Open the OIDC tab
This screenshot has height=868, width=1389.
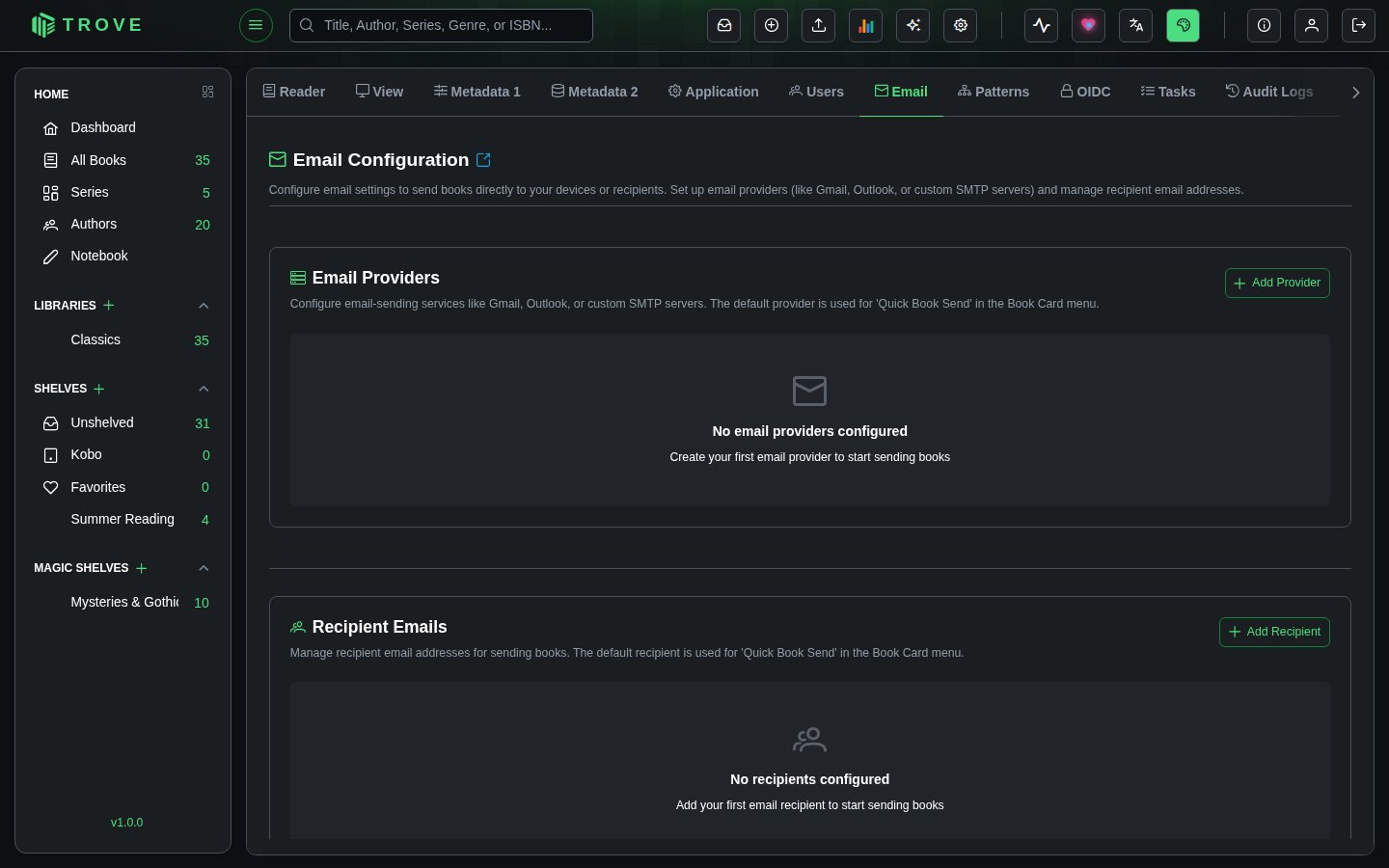tap(1085, 92)
